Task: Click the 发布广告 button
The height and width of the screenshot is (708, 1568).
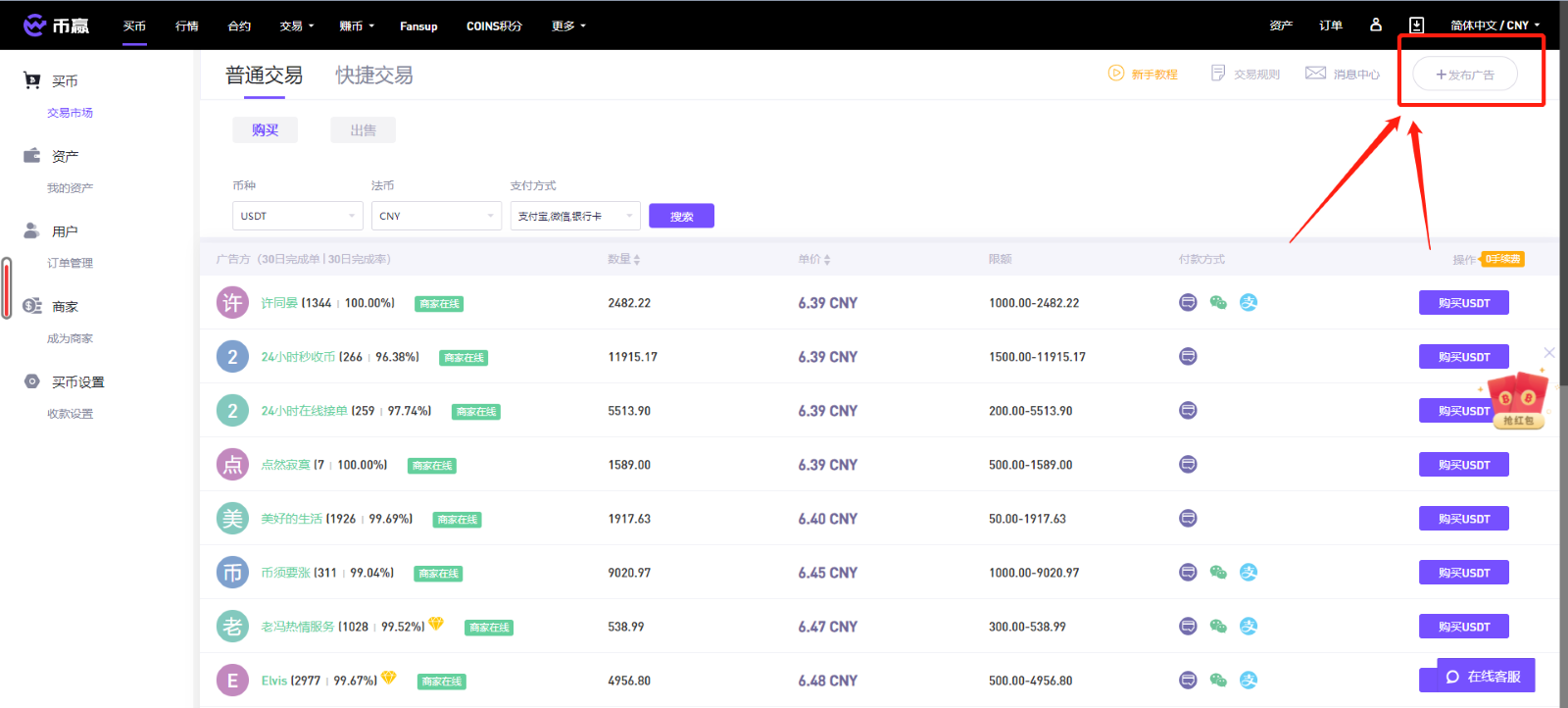Action: click(x=1465, y=75)
